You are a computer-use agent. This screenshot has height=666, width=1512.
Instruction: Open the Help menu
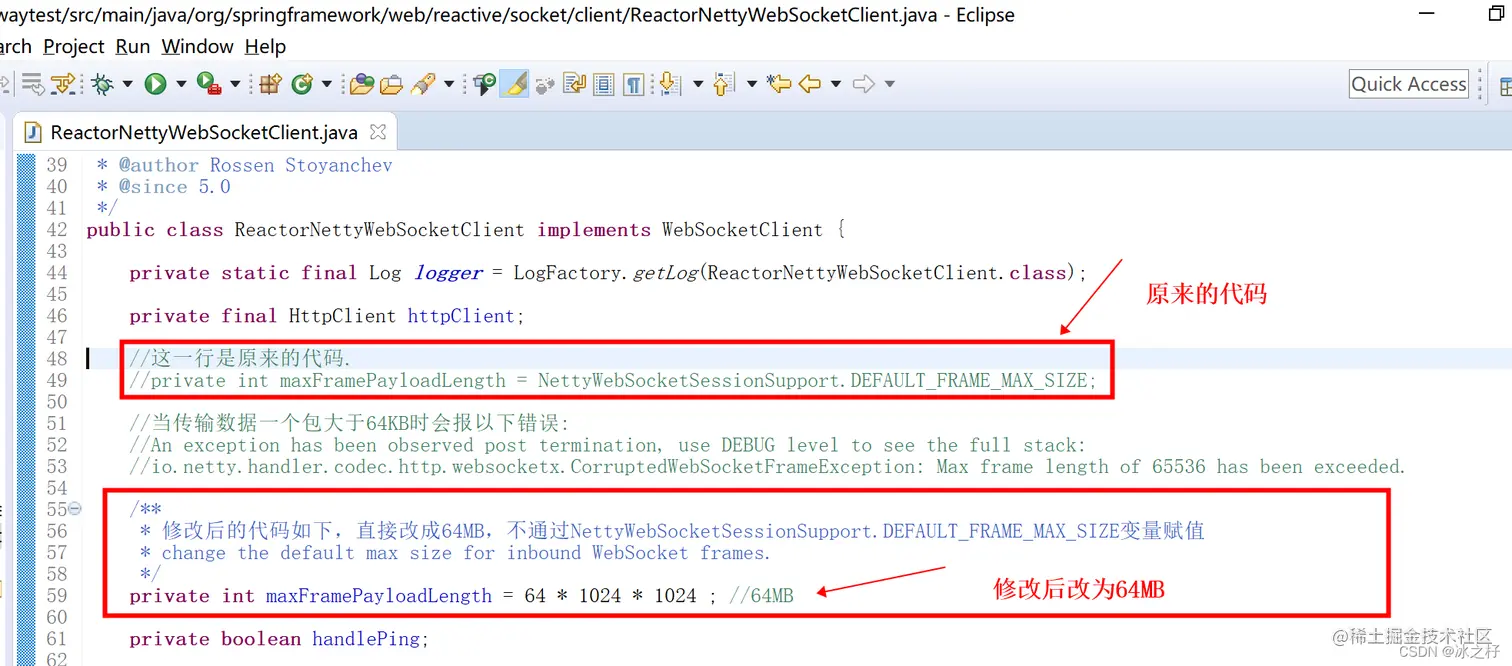click(x=265, y=47)
